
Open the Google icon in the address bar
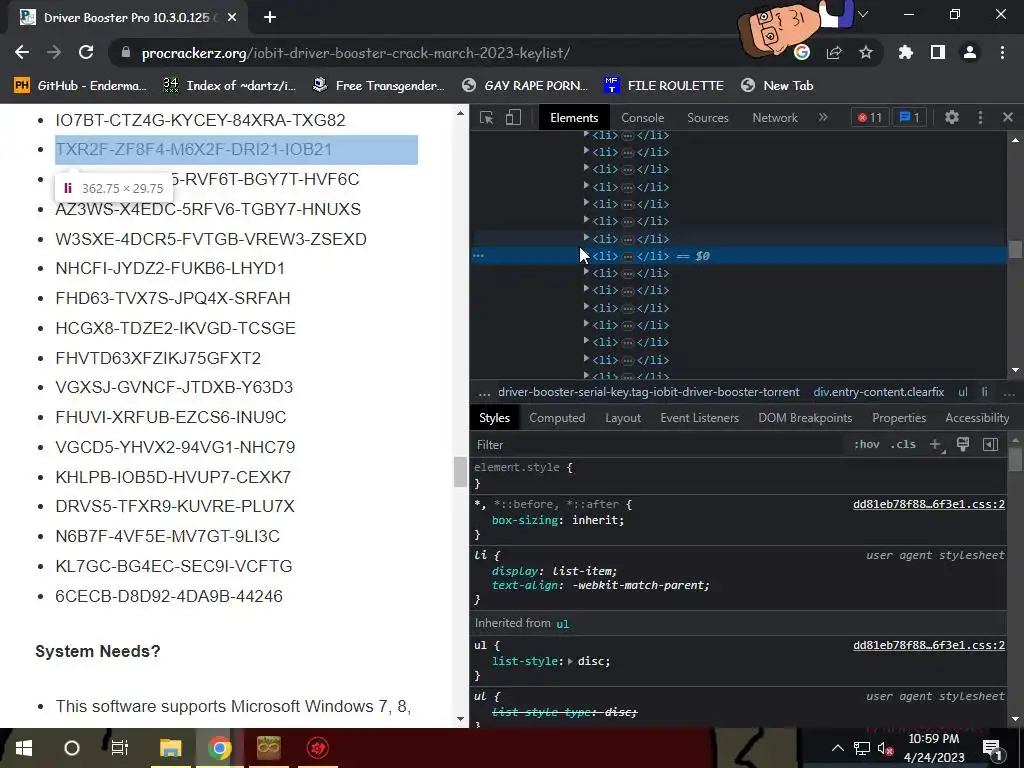coord(802,52)
